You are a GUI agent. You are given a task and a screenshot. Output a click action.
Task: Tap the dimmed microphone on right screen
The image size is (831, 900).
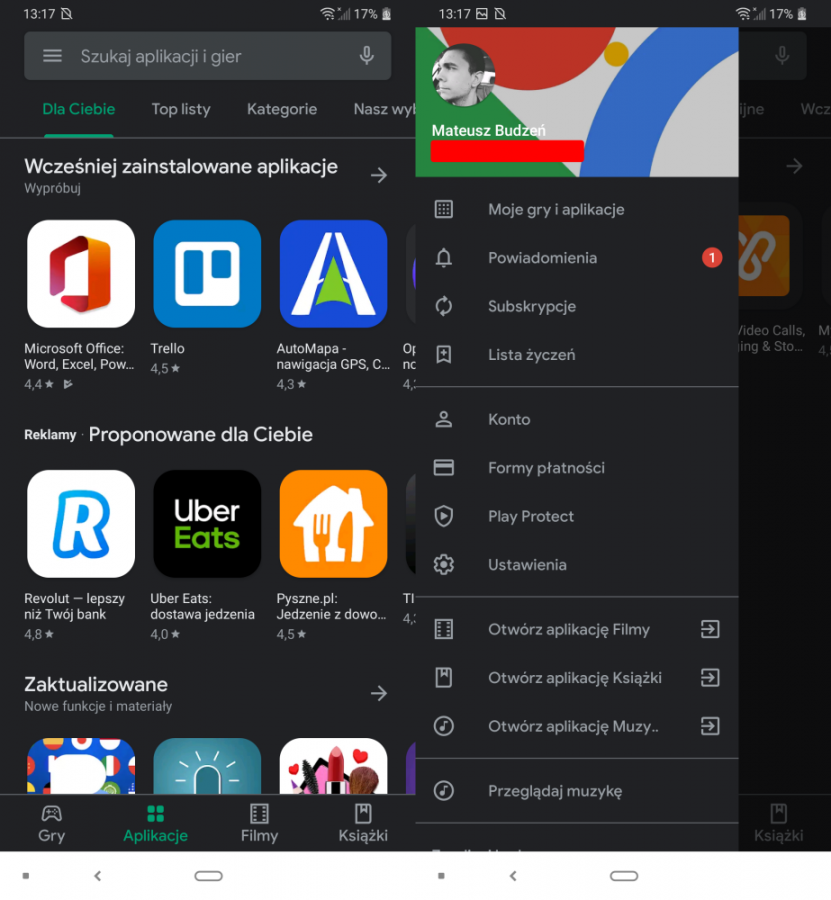click(782, 56)
